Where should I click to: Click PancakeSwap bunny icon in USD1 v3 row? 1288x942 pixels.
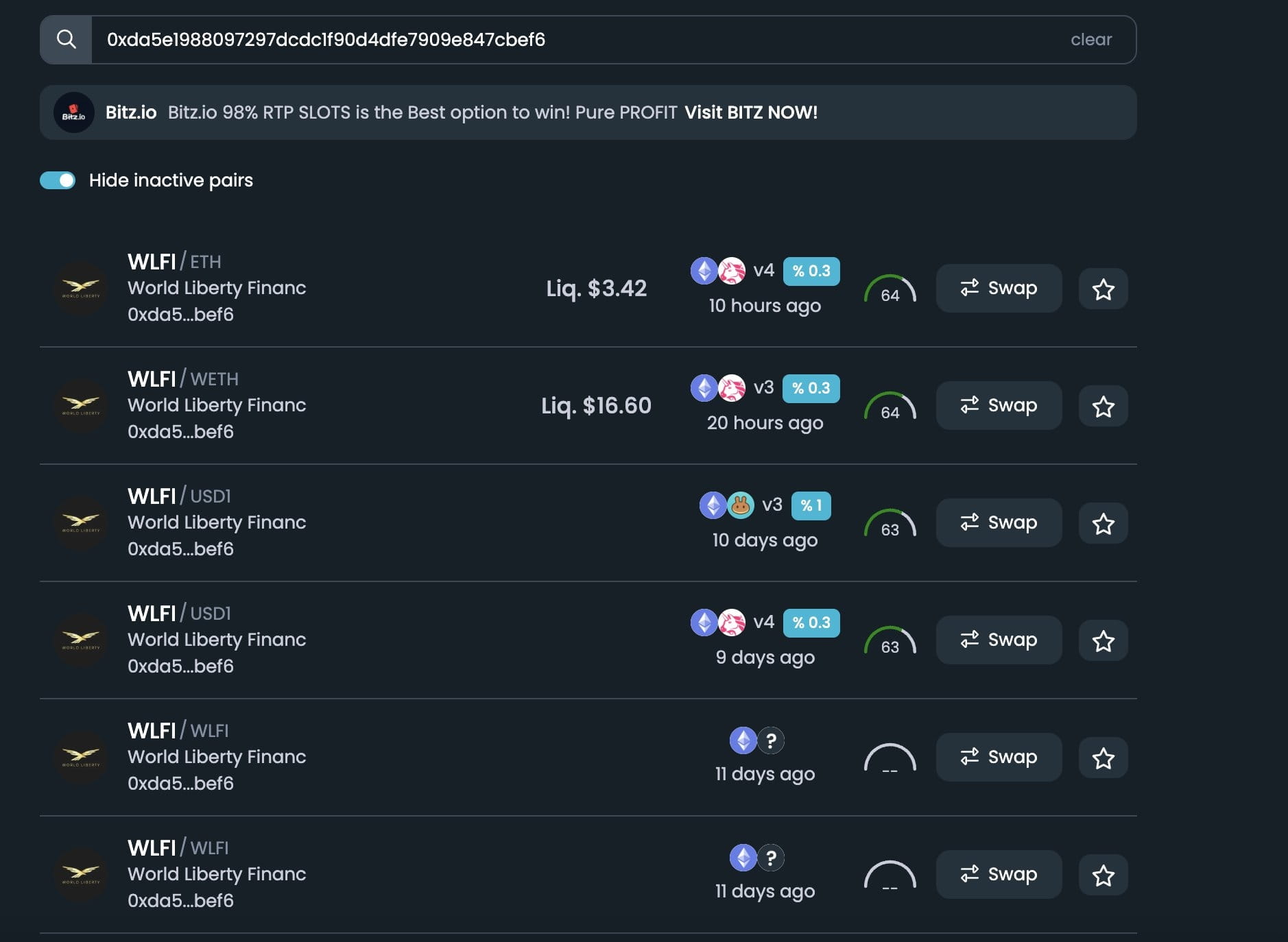tap(741, 505)
